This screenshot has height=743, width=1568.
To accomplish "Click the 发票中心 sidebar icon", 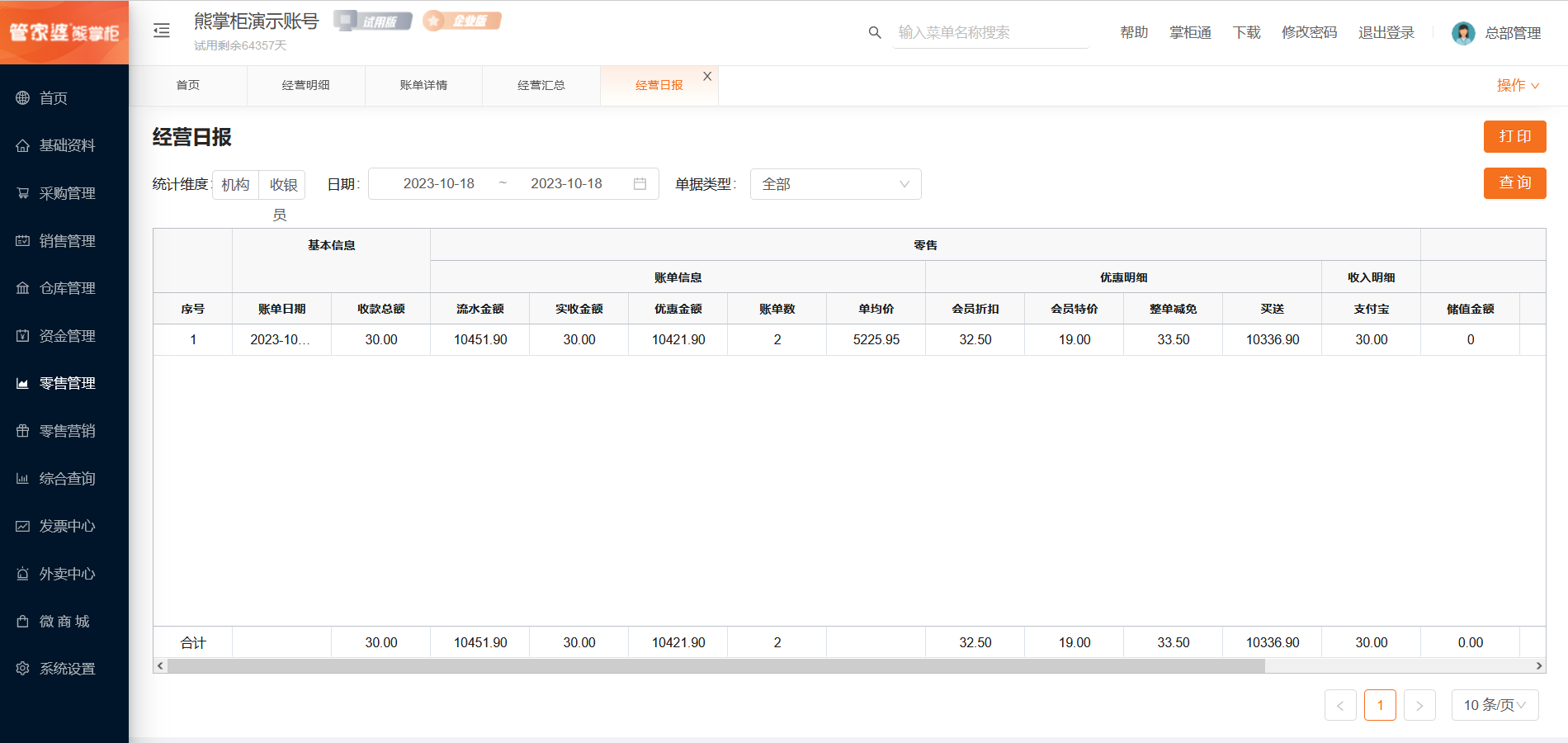I will click(x=22, y=526).
